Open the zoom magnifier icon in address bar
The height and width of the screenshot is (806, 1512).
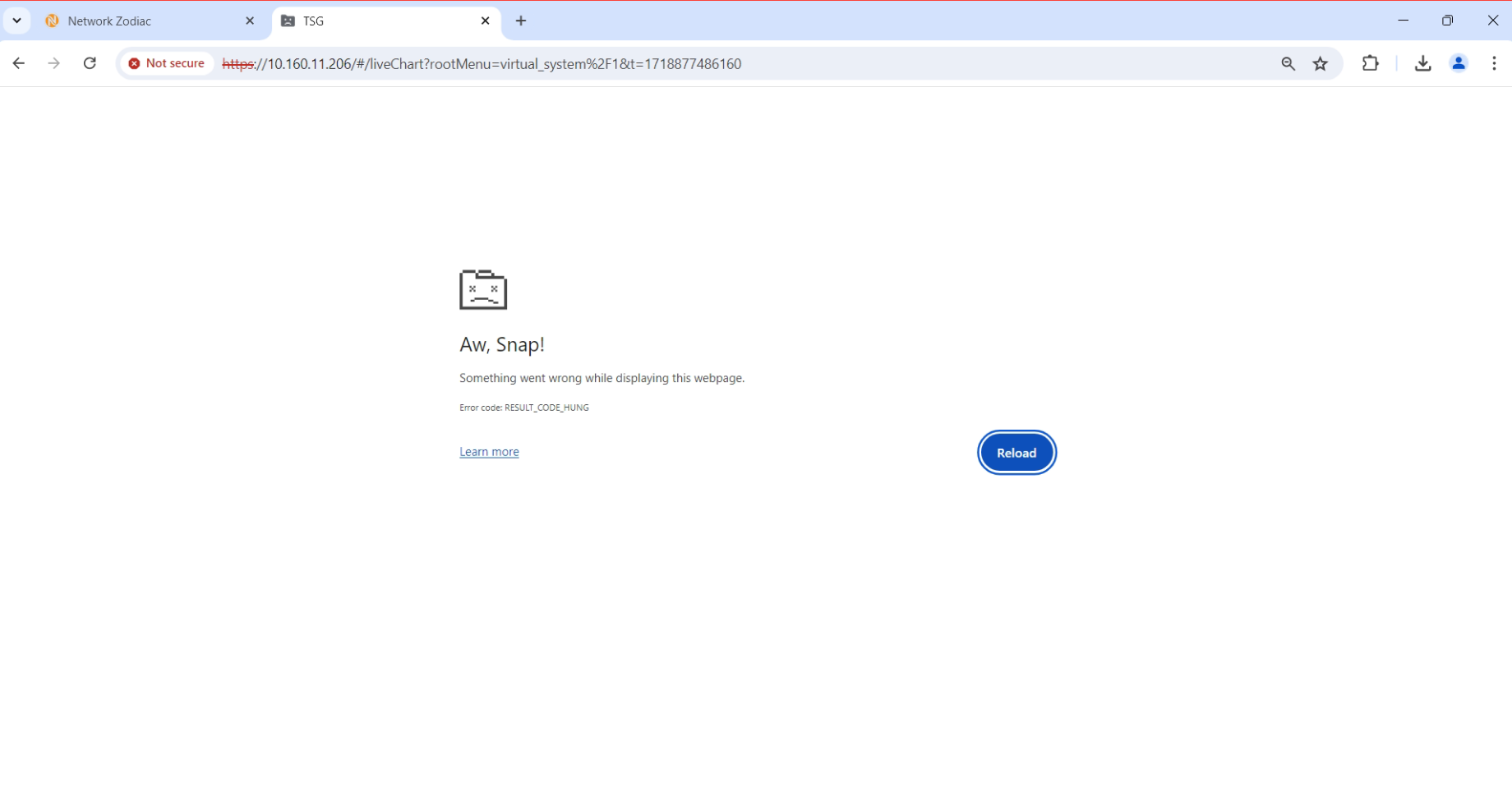point(1288,63)
